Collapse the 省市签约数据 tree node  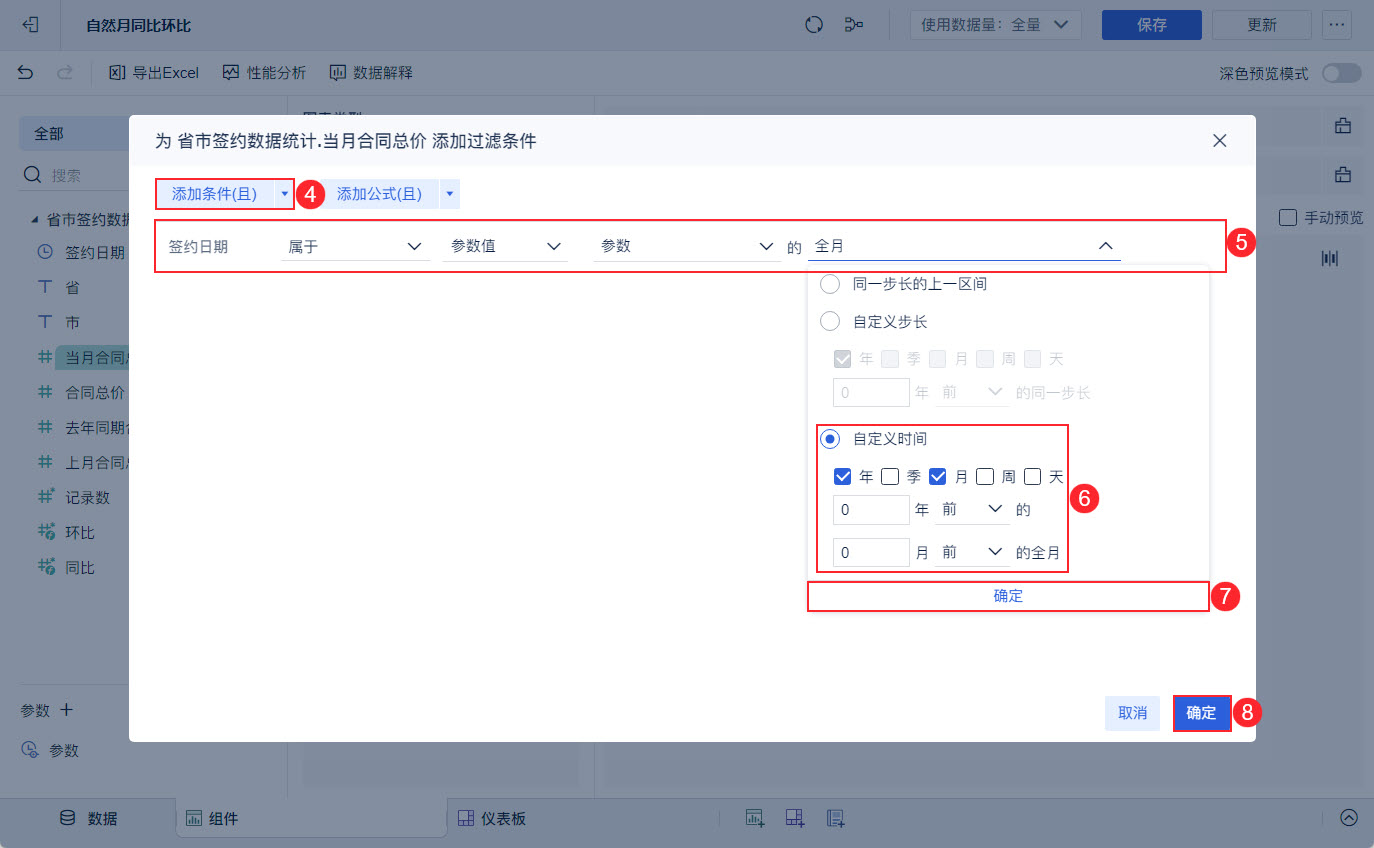(34, 219)
